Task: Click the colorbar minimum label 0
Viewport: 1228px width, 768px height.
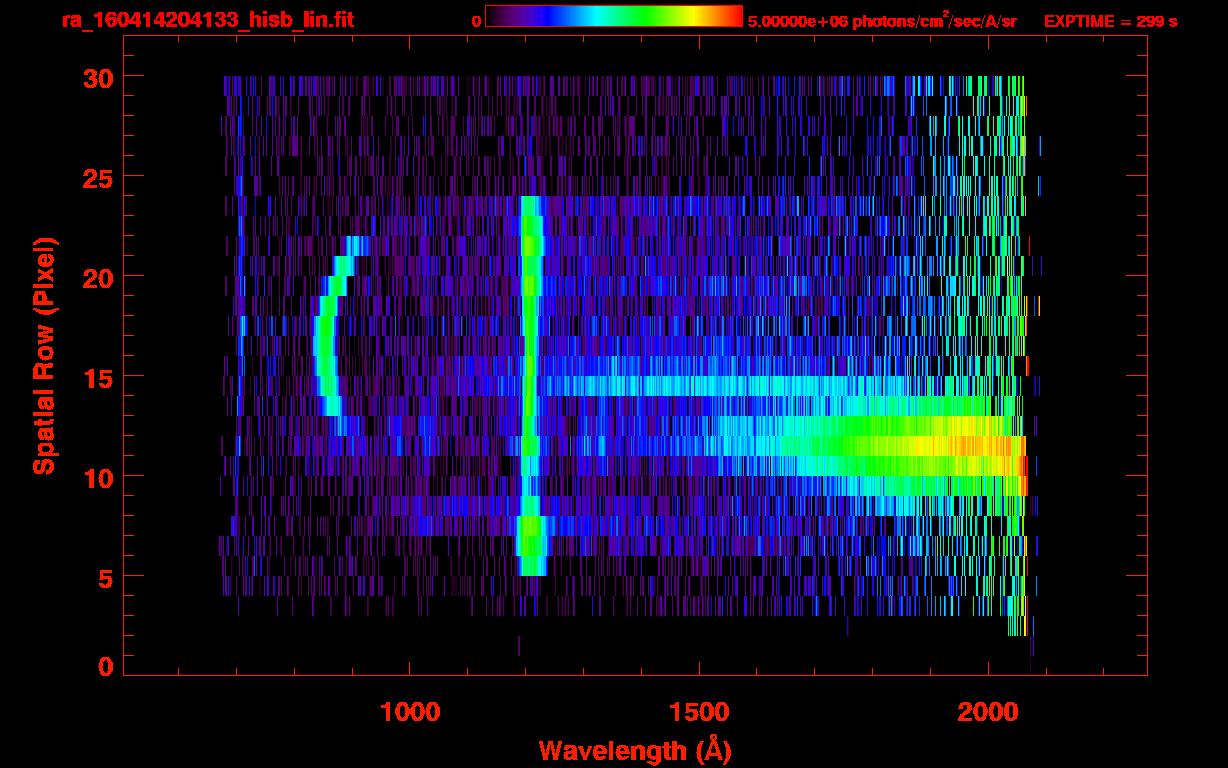Action: pos(476,21)
